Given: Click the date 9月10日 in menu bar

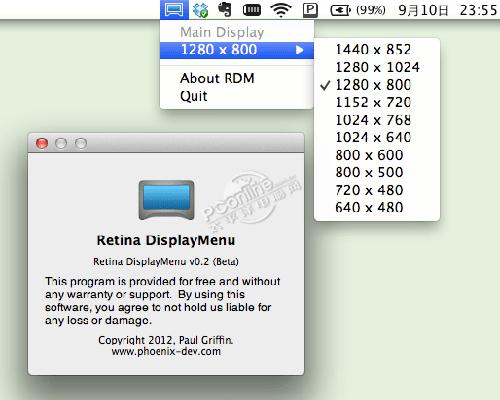Looking at the screenshot, I should [423, 10].
